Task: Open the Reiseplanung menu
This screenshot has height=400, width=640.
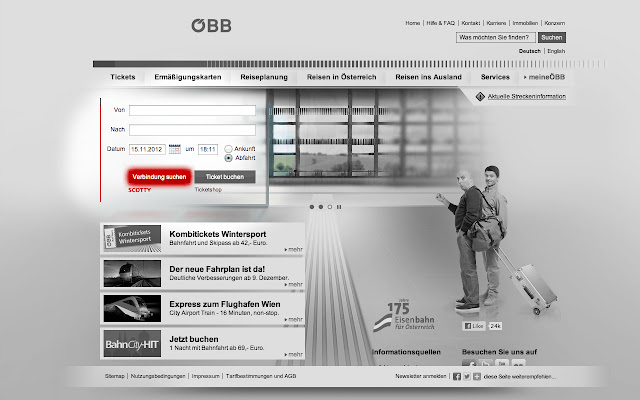Action: point(264,77)
